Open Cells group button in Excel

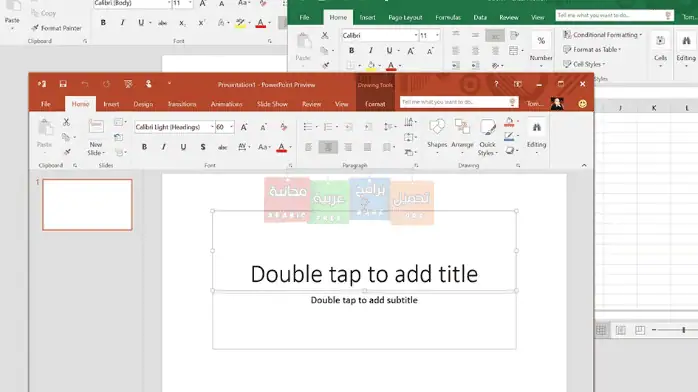click(660, 49)
